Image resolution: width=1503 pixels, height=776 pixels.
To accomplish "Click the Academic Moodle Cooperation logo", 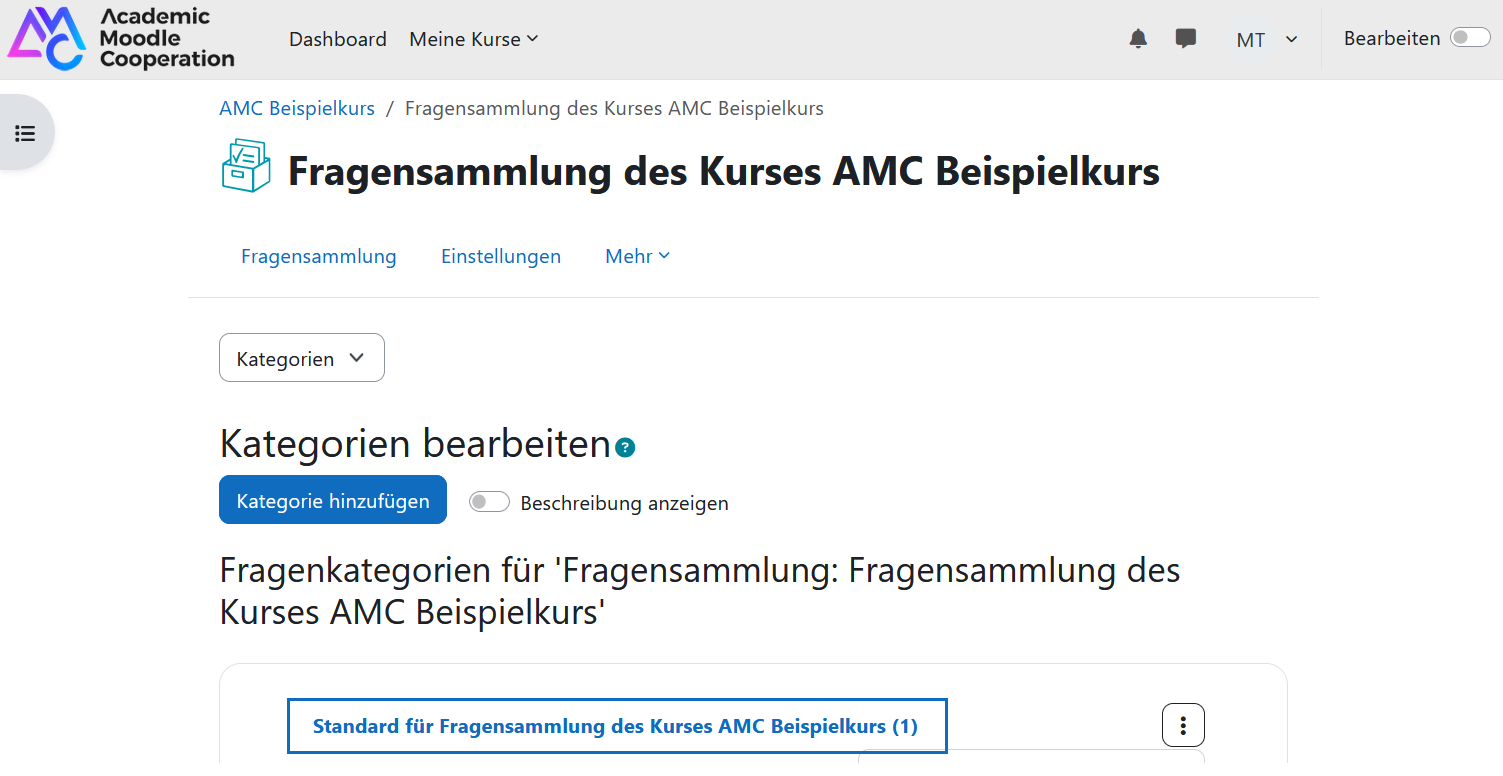I will 121,39.
